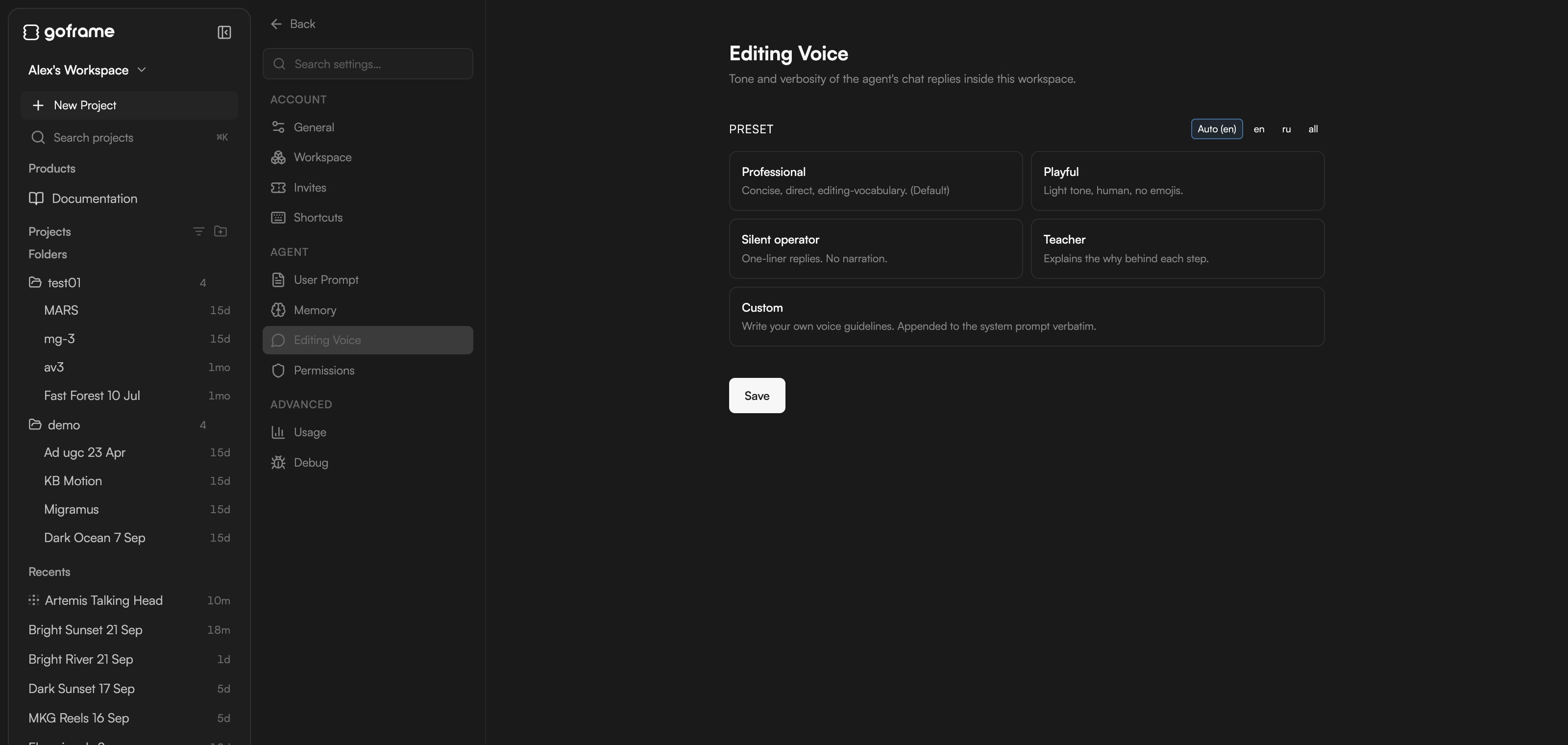Open the Fast Forest 10 Jul project
Screen dimensions: 1568x745
point(129,396)
